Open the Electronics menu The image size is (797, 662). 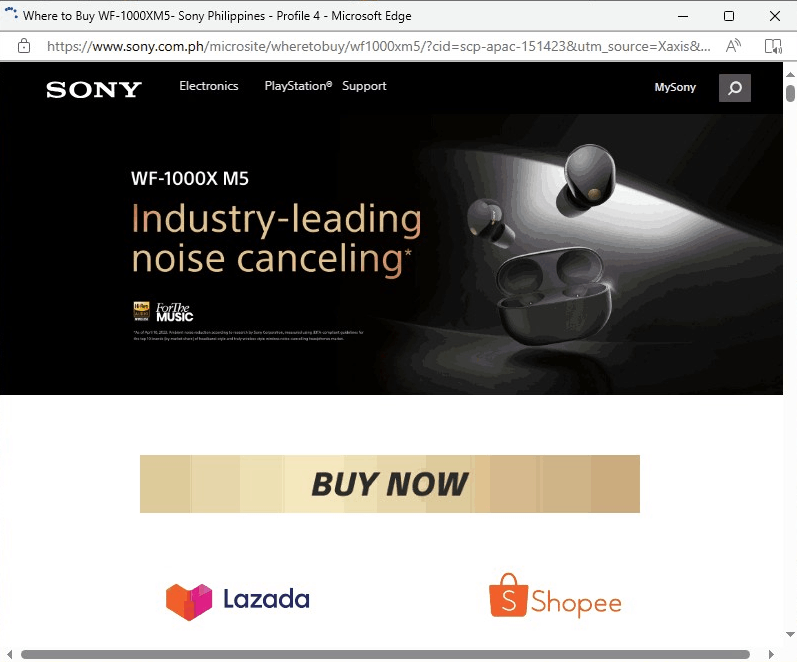coord(208,86)
